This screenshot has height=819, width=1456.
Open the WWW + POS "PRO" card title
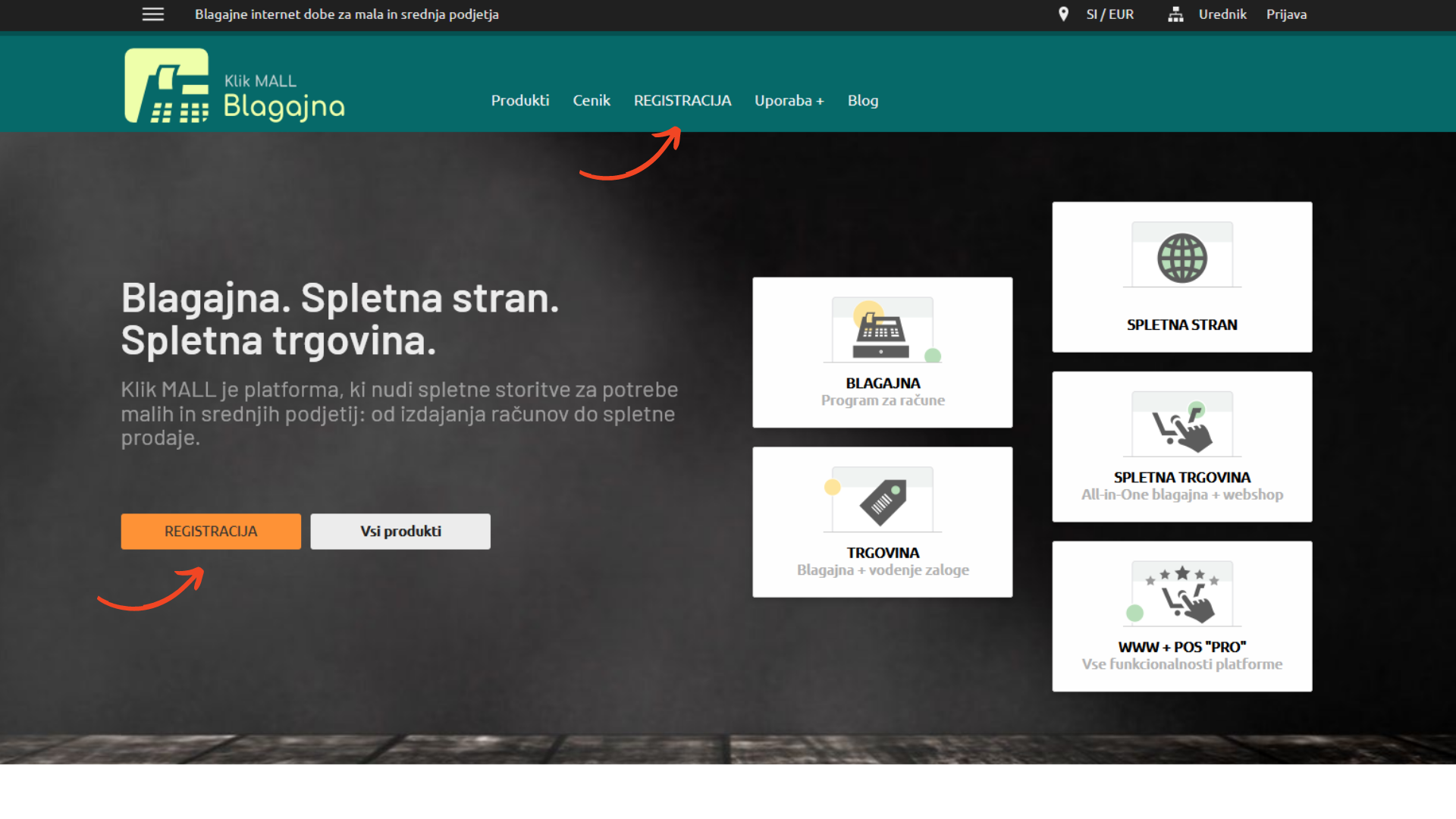pos(1181,647)
